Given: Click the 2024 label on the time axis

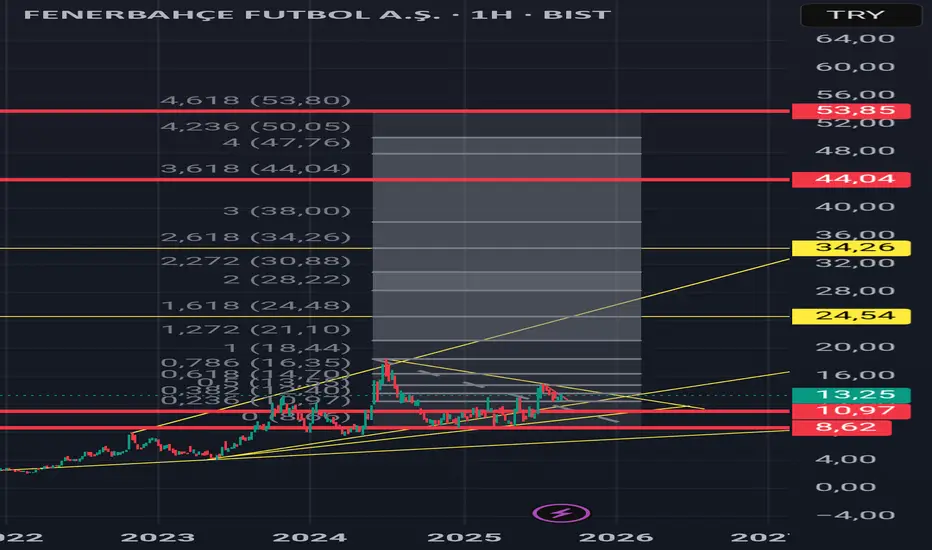Looking at the screenshot, I should pos(310,538).
